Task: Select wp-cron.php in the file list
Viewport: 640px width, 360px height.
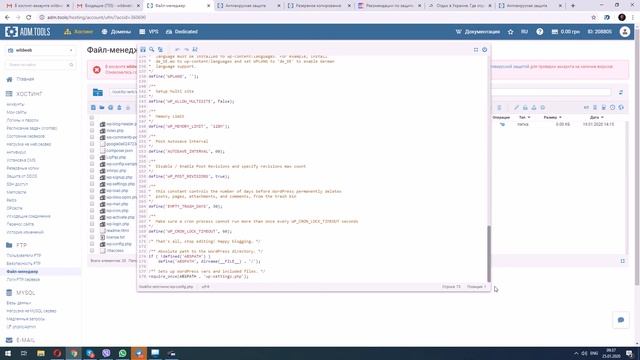Action: click(x=117, y=211)
